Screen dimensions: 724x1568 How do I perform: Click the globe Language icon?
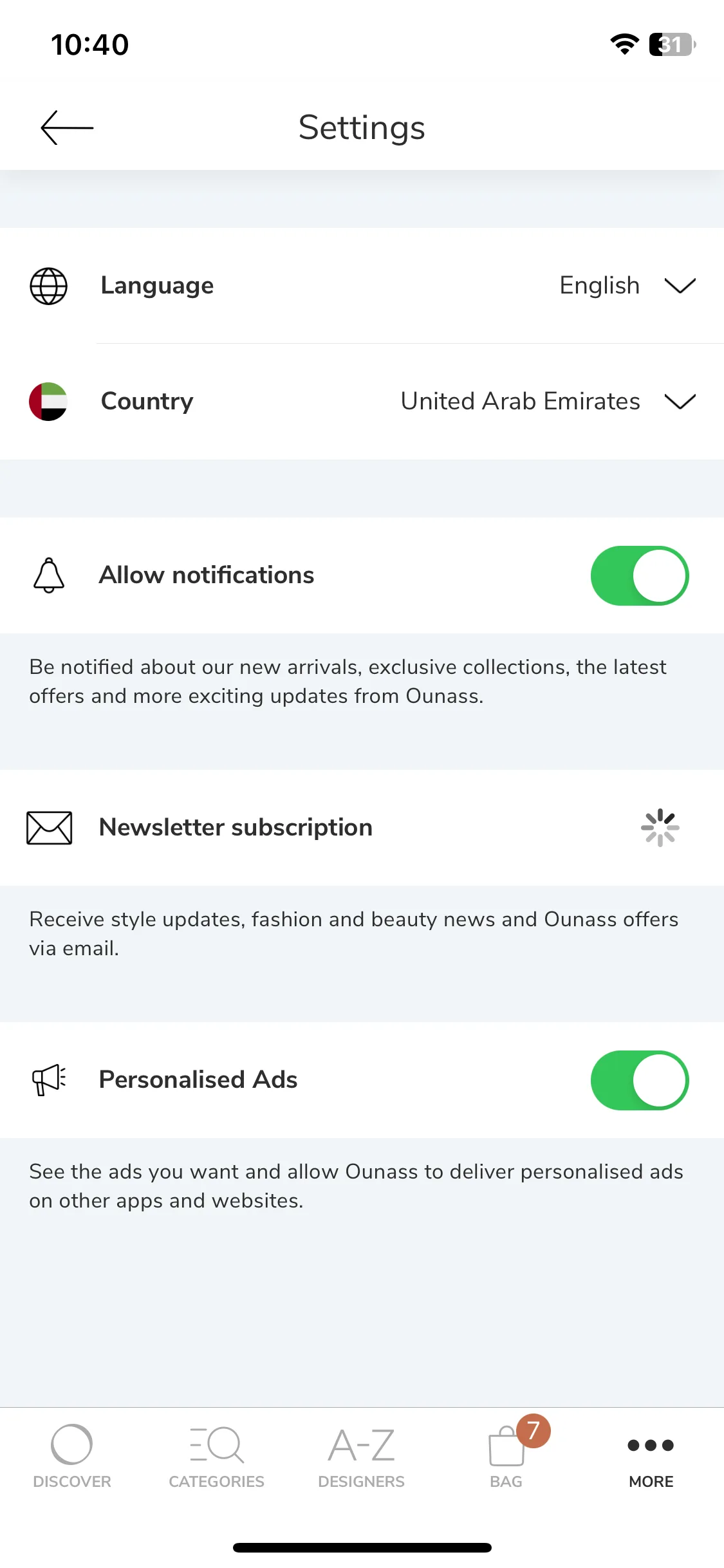pyautogui.click(x=49, y=286)
